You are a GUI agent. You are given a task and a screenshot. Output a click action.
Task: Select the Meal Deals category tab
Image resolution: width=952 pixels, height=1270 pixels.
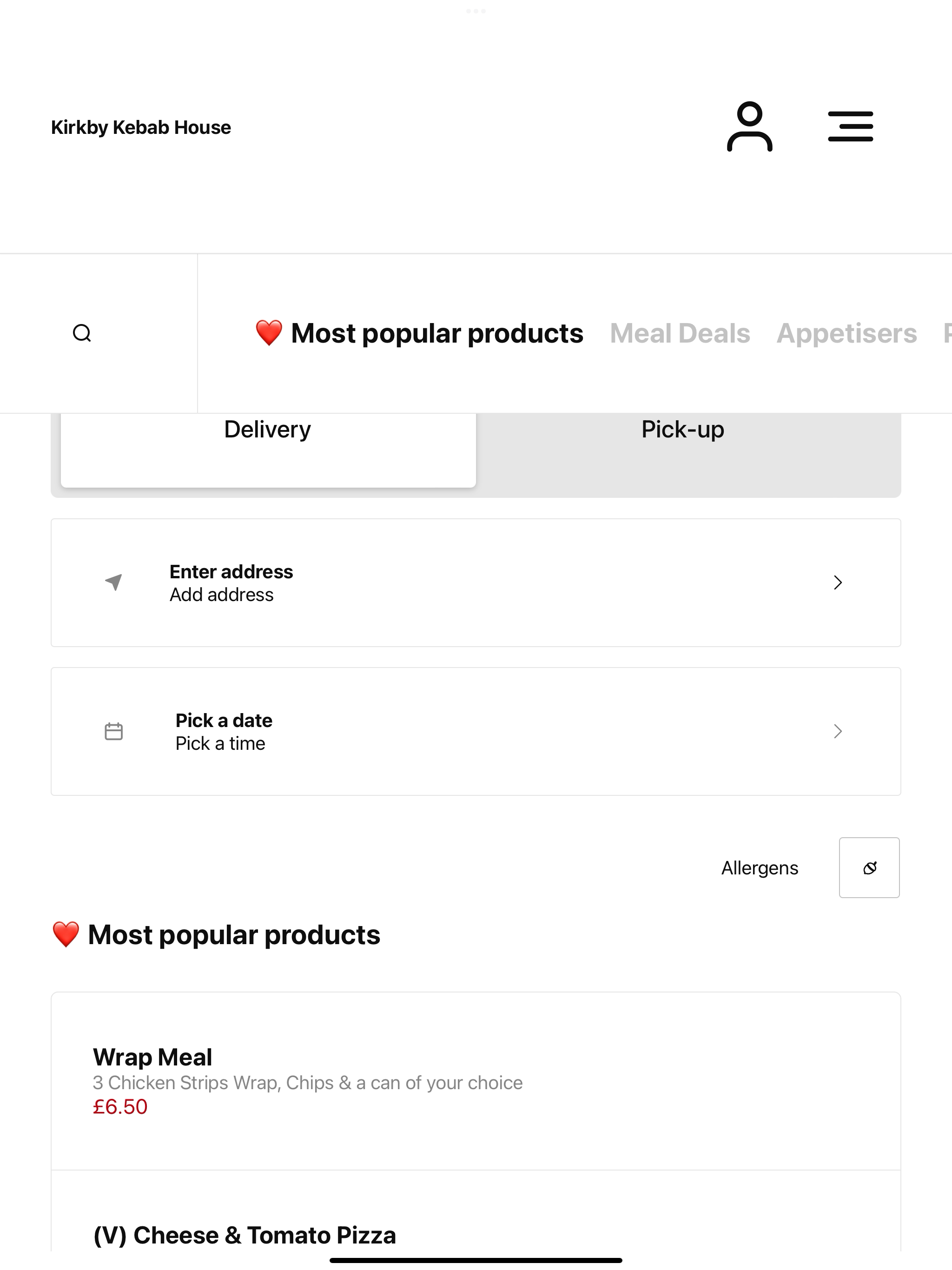click(680, 333)
